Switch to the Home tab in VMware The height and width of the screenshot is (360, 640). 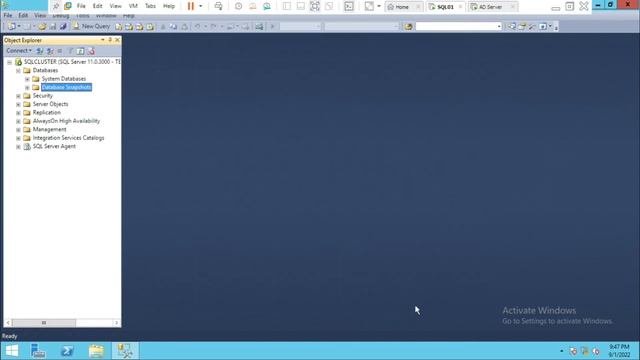point(403,7)
